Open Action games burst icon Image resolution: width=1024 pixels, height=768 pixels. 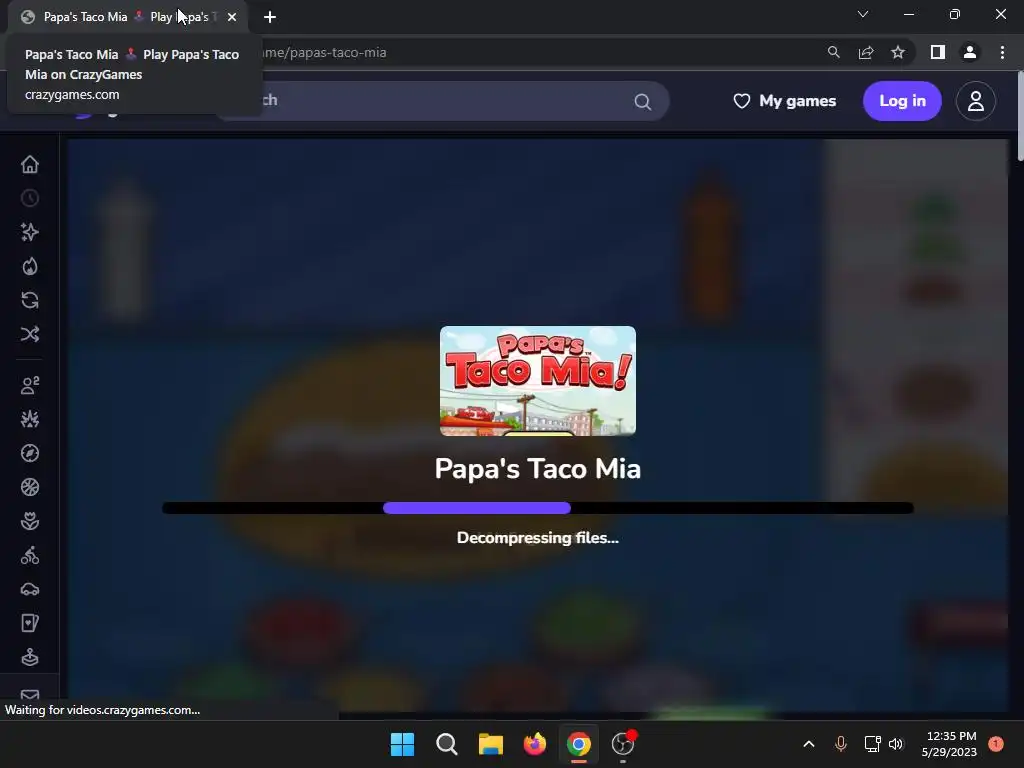[30, 419]
